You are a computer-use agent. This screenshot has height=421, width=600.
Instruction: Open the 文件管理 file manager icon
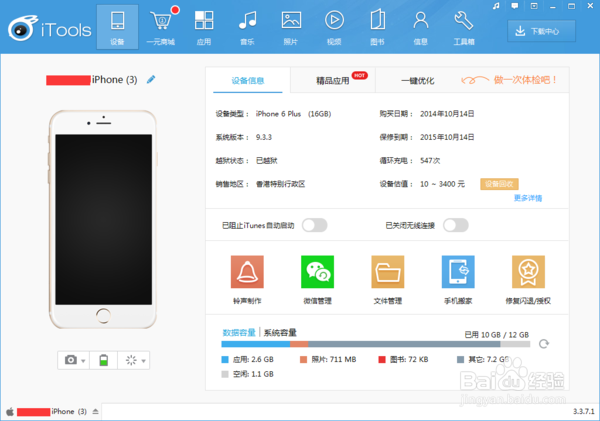388,272
